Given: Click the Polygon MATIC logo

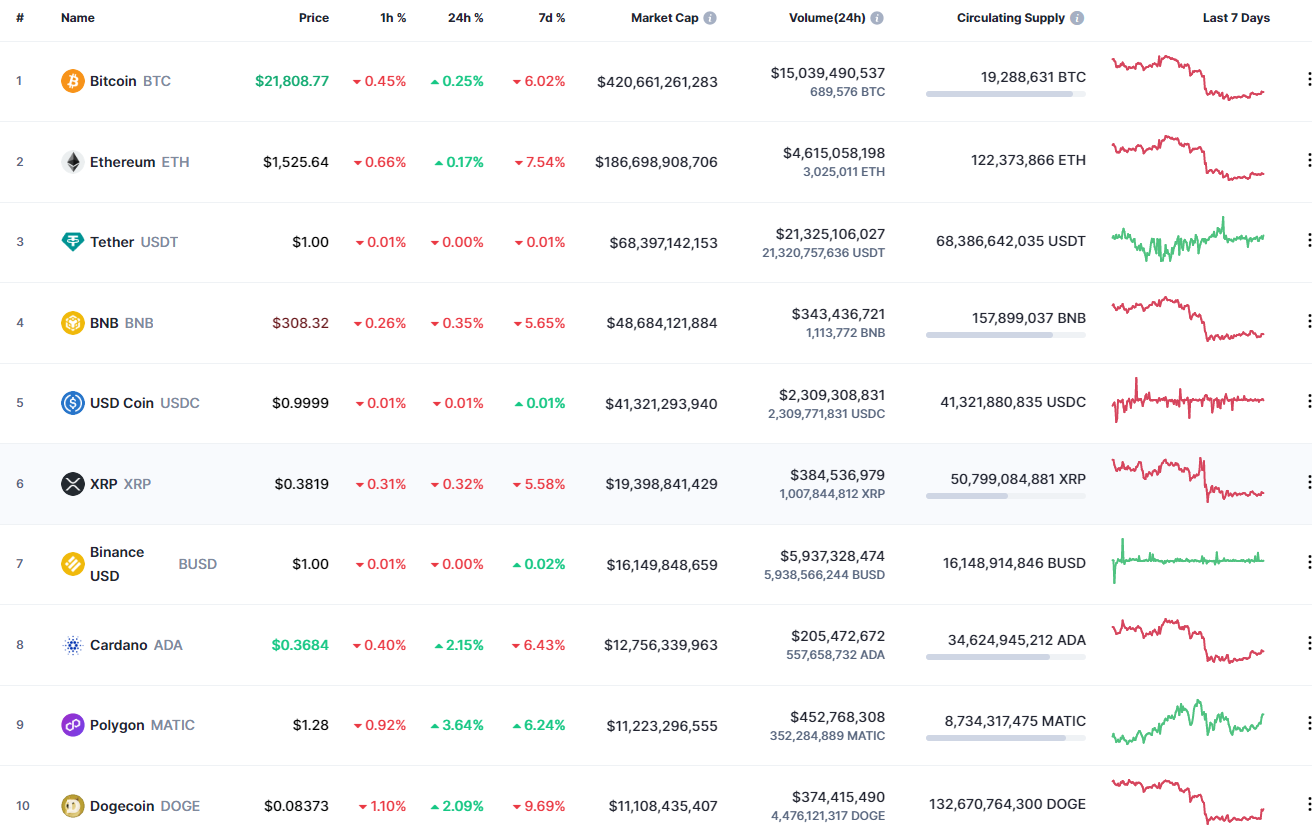Looking at the screenshot, I should coord(71,724).
